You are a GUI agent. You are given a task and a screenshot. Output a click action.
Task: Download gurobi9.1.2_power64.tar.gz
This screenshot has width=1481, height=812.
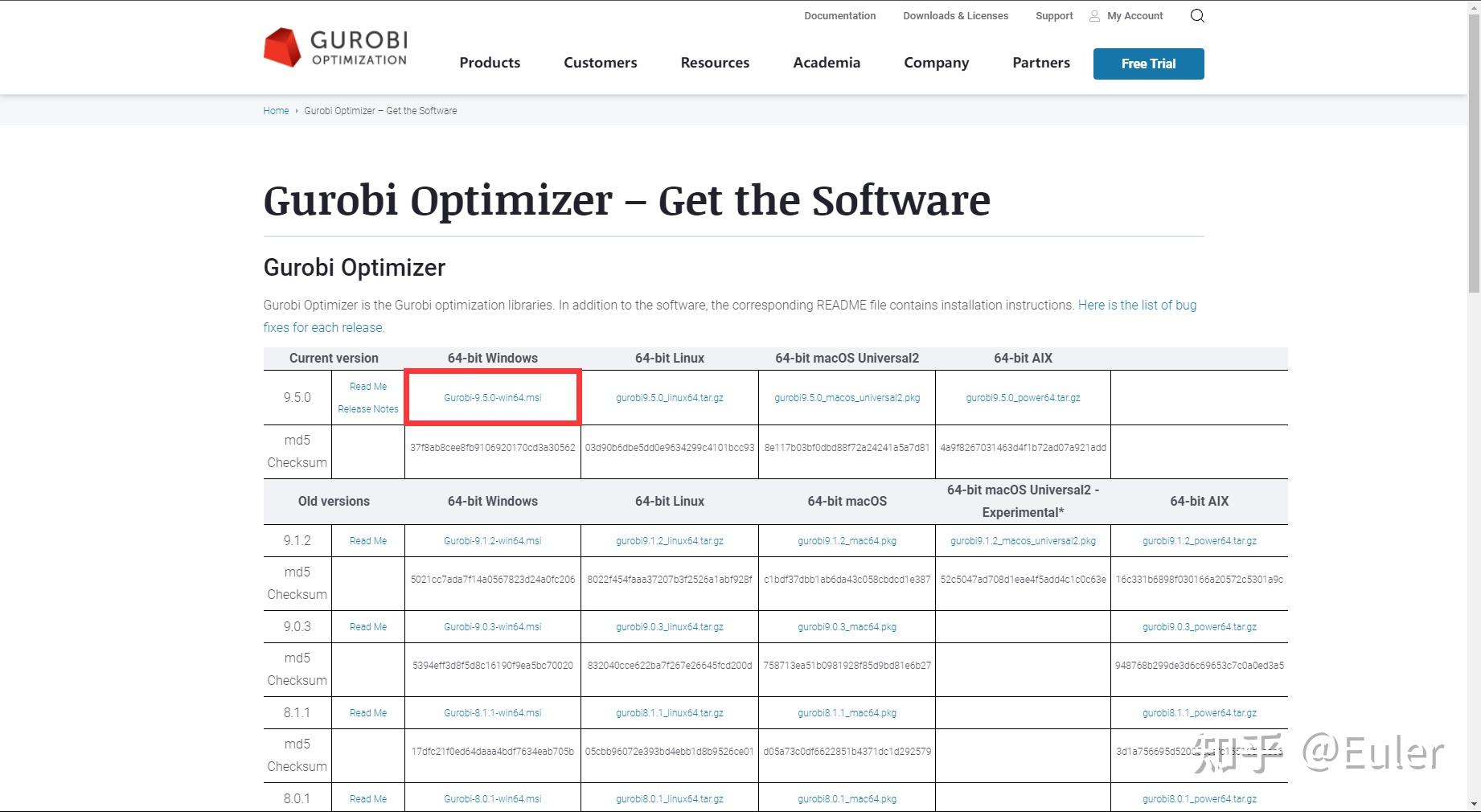tap(1199, 541)
